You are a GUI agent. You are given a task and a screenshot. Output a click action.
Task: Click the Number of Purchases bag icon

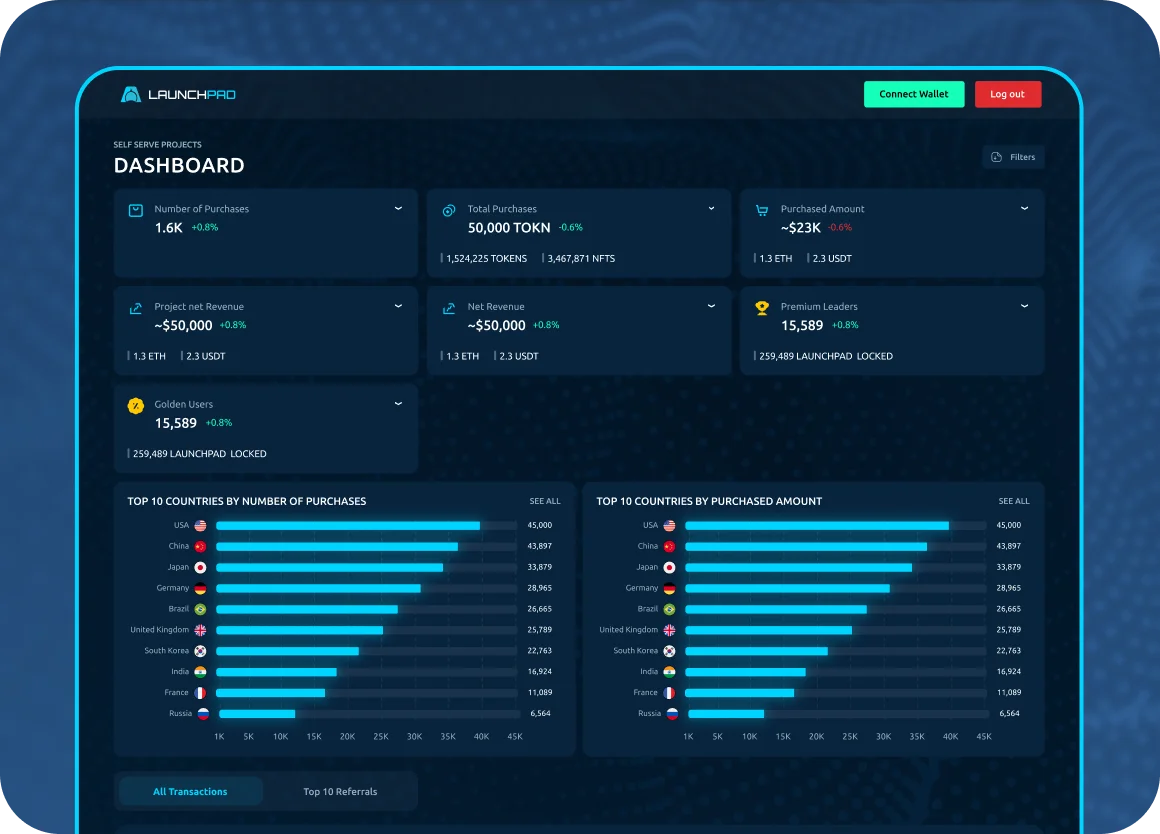[136, 210]
